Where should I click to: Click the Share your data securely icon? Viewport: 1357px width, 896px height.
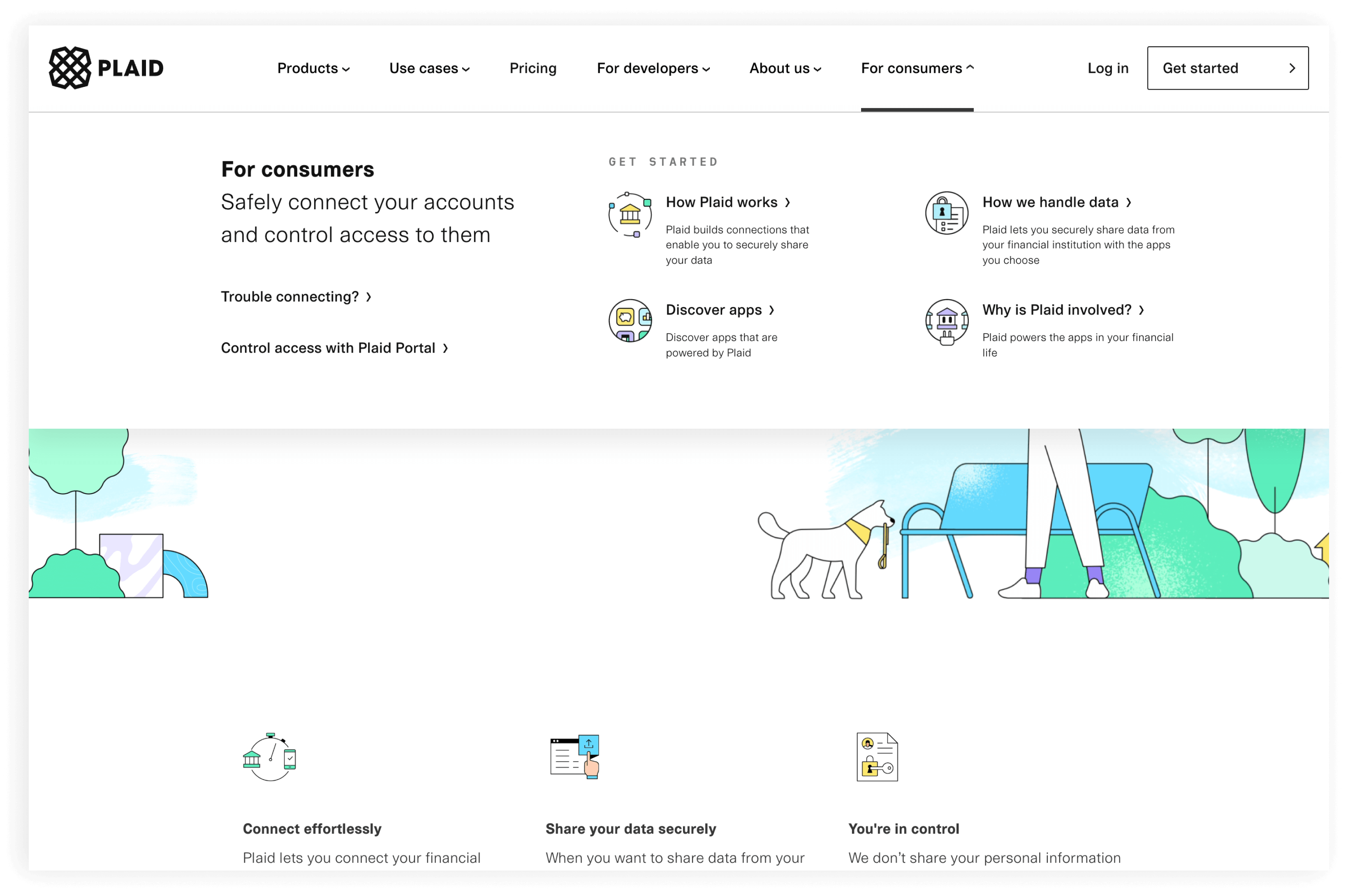coord(574,757)
